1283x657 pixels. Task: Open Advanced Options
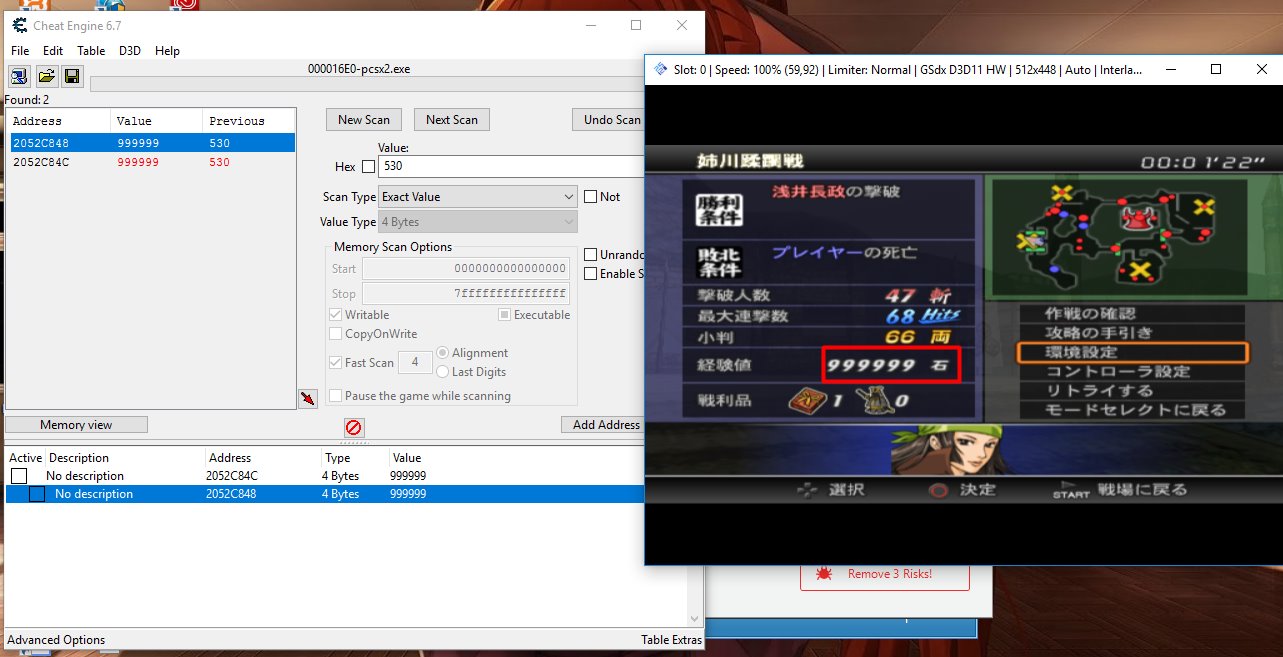(x=56, y=640)
